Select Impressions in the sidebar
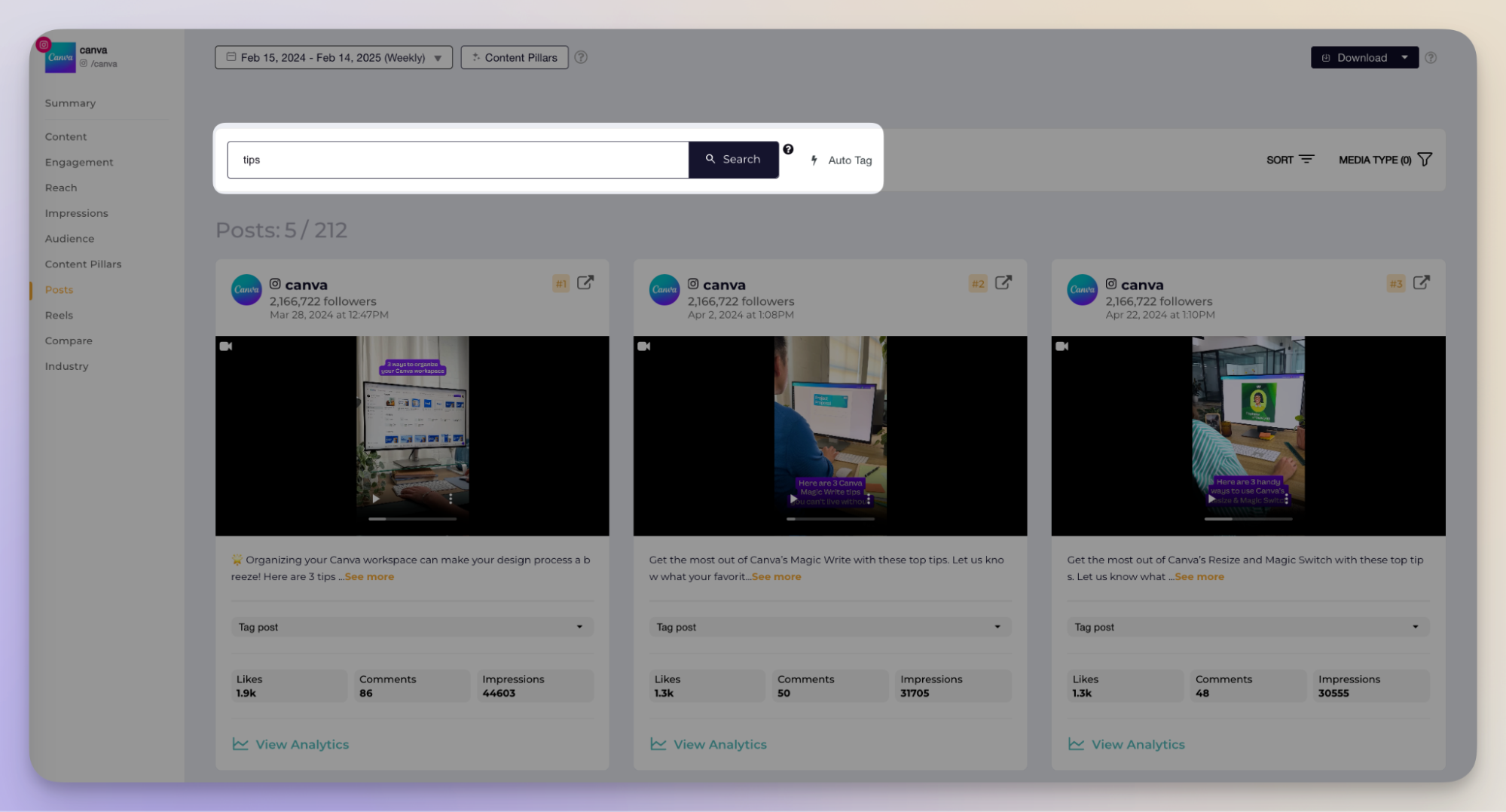Image resolution: width=1506 pixels, height=812 pixels. [76, 213]
